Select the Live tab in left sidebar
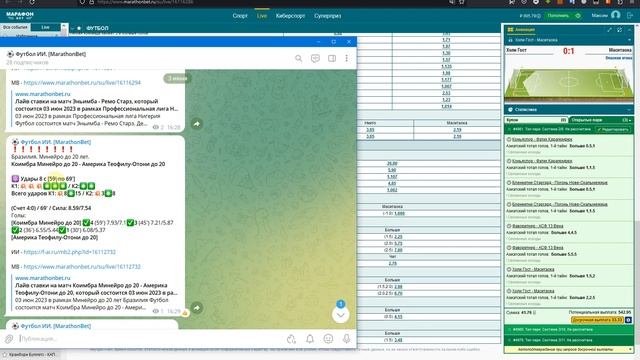Image resolution: width=640 pixels, height=360 pixels. pos(45,27)
